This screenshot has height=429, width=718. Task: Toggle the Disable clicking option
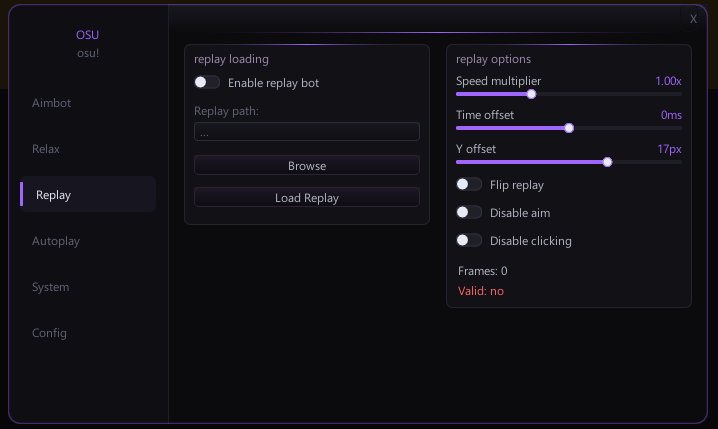469,240
